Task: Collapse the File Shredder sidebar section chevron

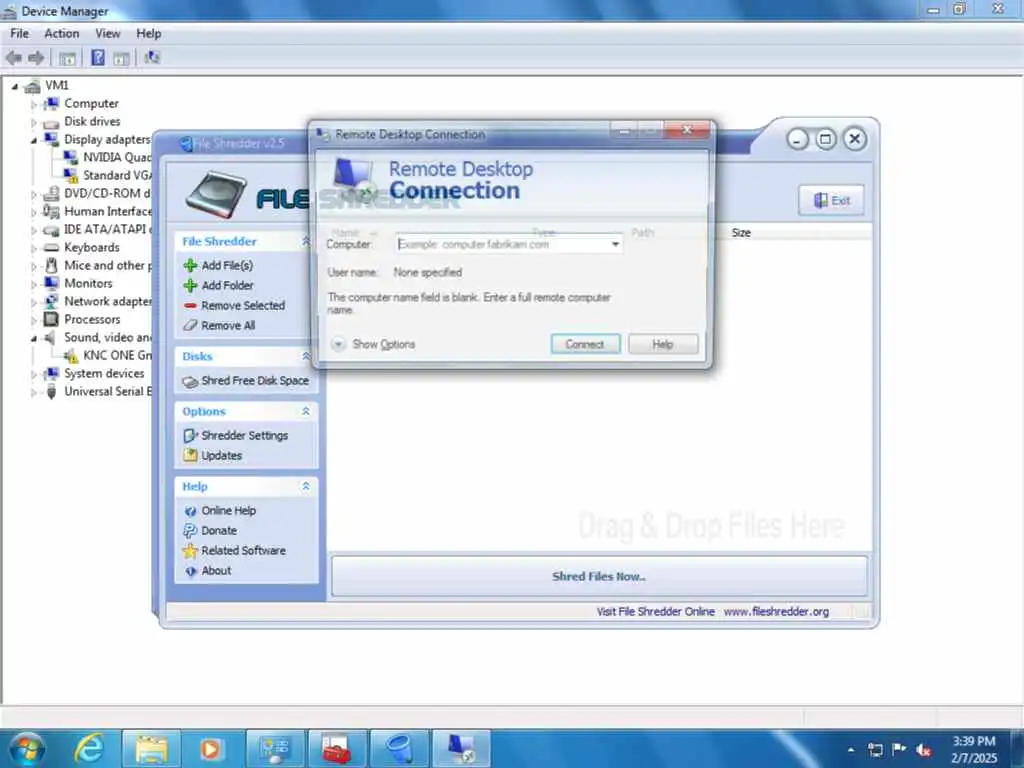Action: point(306,242)
